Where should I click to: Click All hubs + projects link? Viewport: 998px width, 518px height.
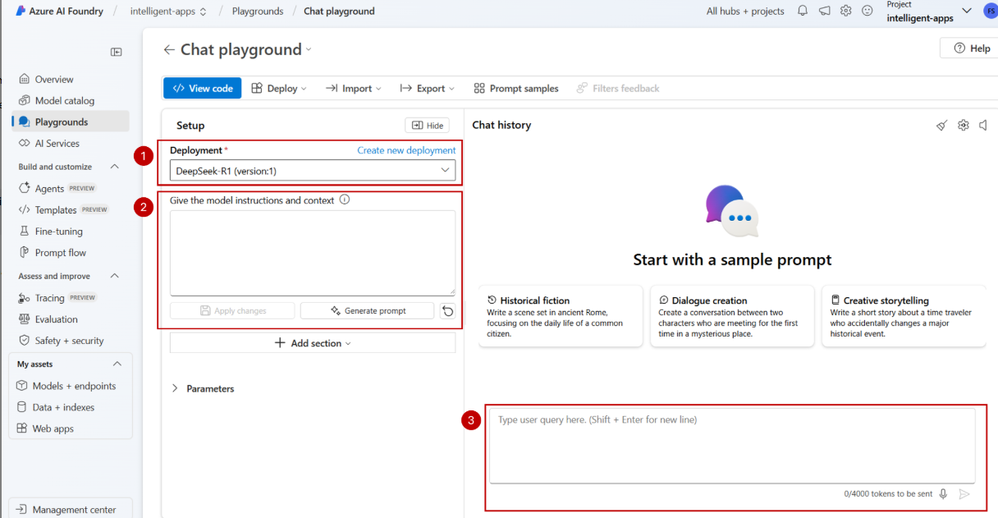pyautogui.click(x=745, y=11)
